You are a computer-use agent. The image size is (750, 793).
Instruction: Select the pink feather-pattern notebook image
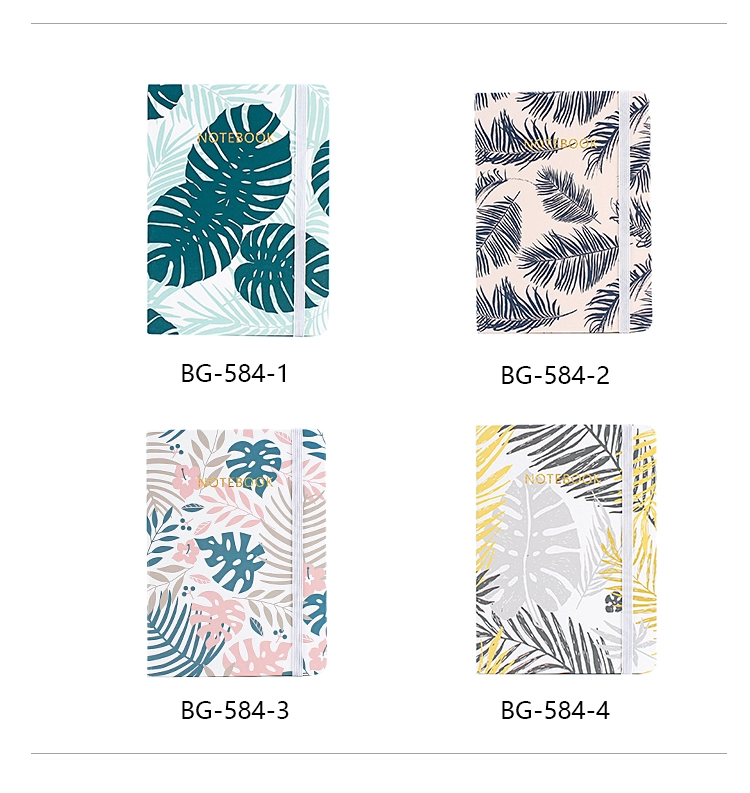coord(563,212)
